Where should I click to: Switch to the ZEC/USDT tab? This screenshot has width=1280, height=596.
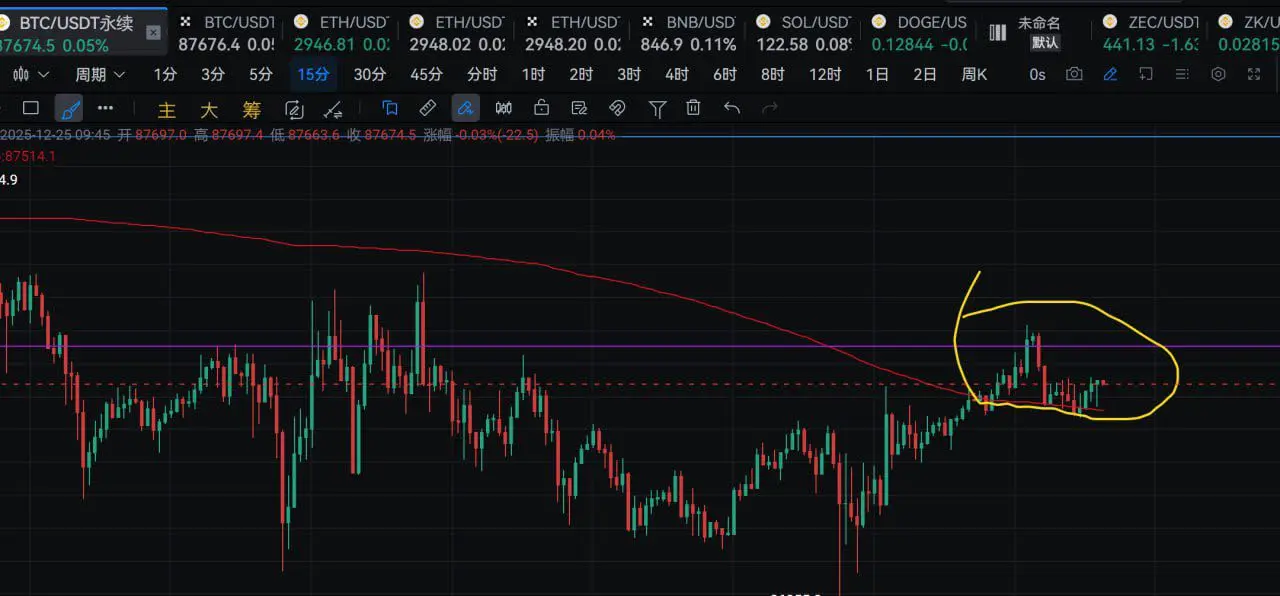point(1150,33)
